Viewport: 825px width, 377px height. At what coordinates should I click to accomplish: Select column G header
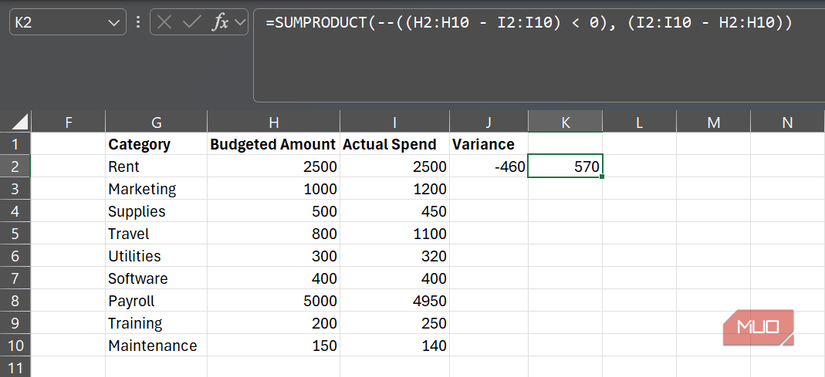point(156,122)
